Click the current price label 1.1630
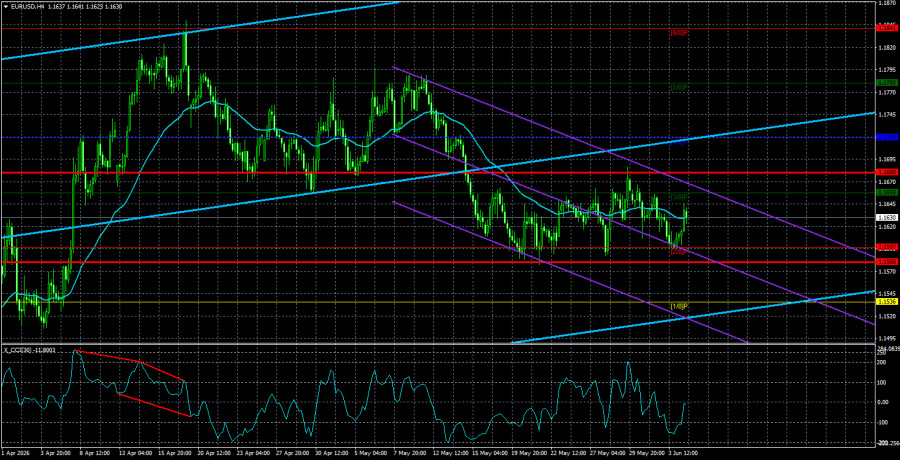 click(x=885, y=218)
